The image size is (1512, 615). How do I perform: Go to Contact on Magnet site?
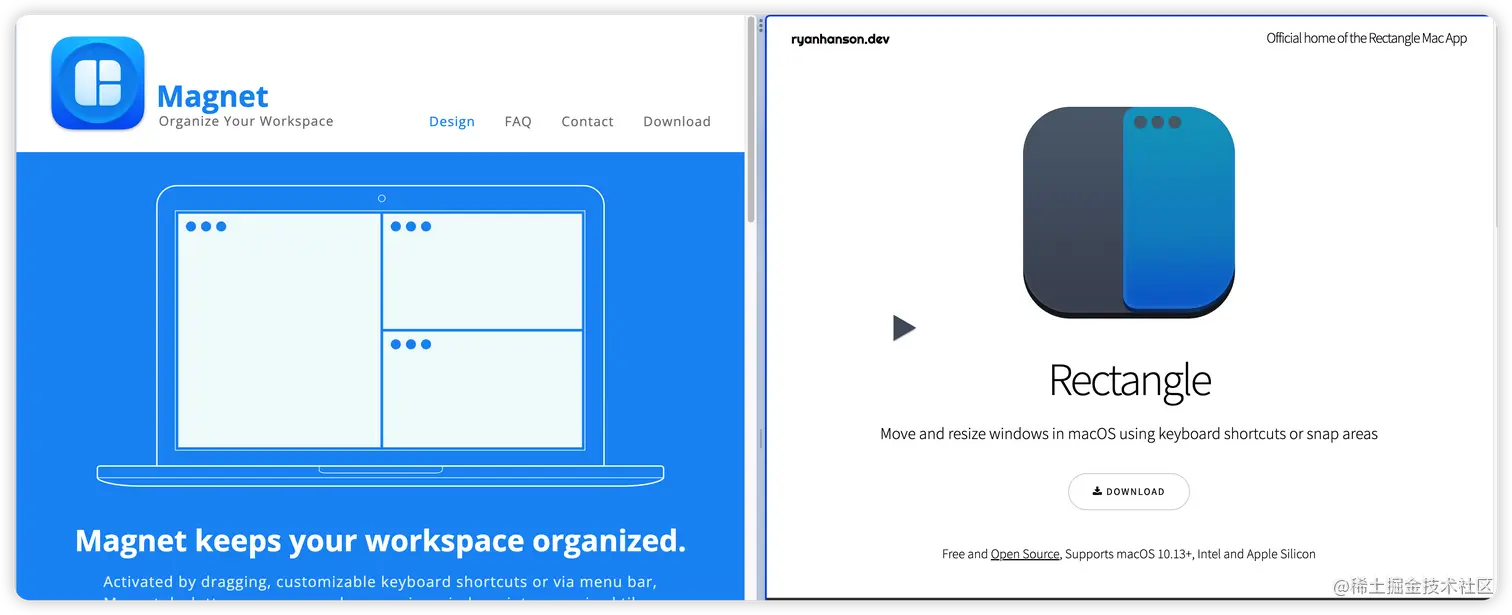point(587,122)
